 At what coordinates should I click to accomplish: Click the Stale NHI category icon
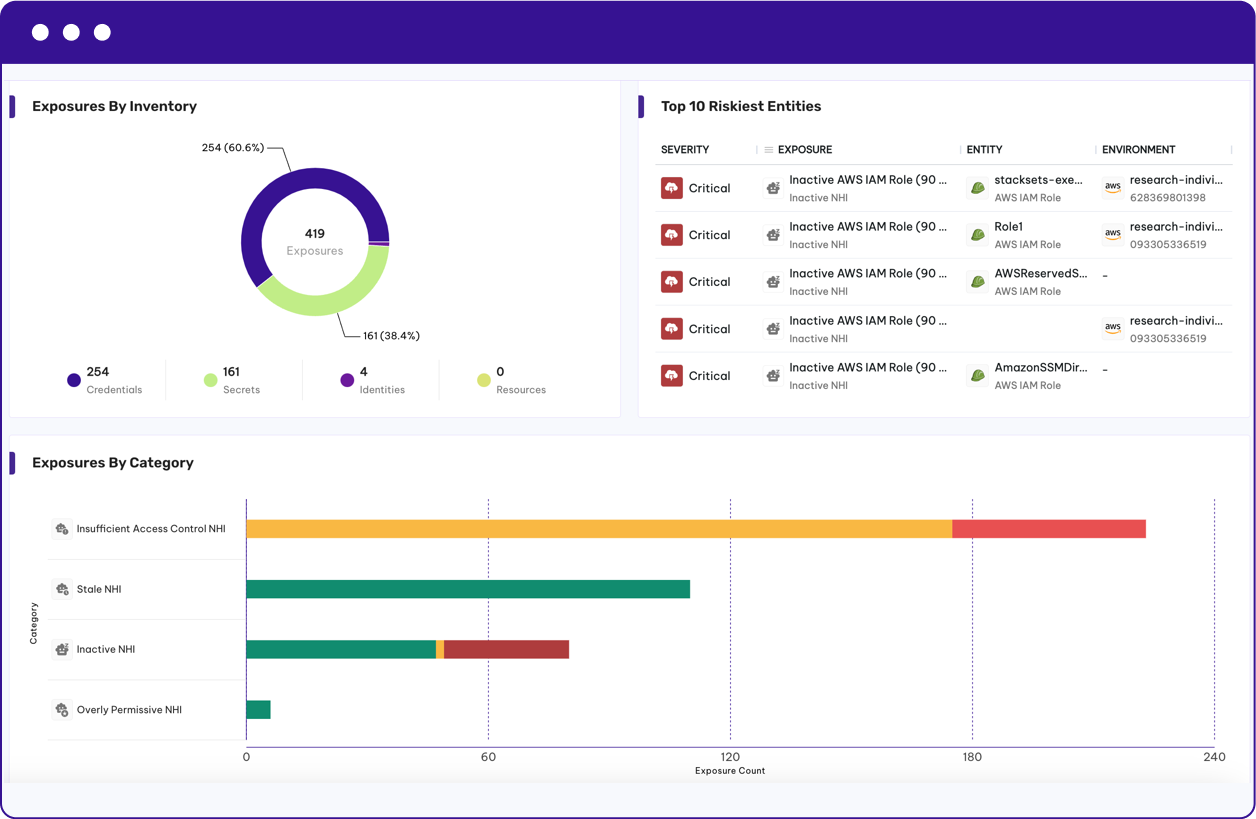tap(62, 589)
